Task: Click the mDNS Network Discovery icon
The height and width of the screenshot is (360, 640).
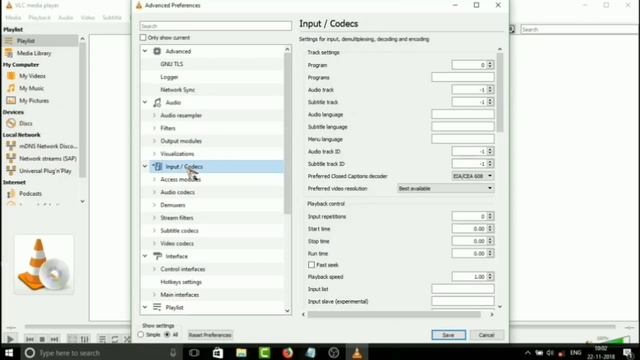Action: point(11,146)
